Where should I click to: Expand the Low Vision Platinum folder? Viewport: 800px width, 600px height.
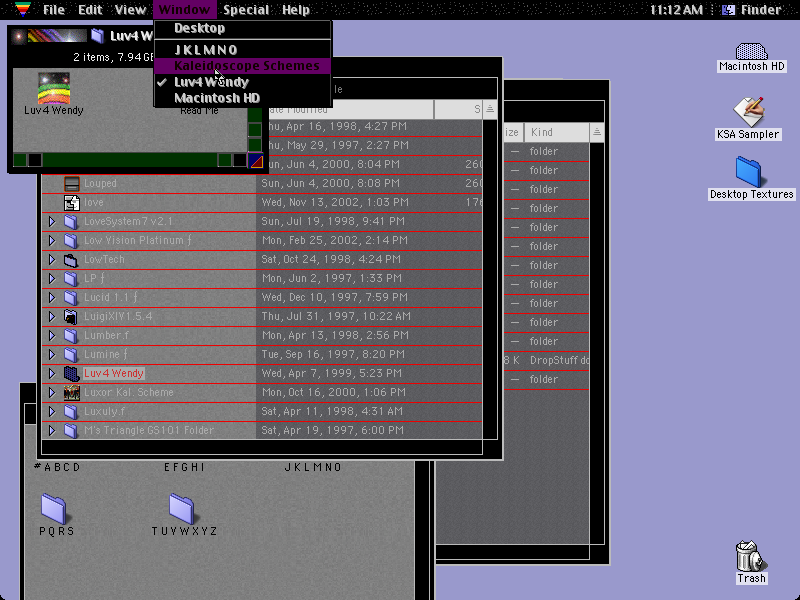(52, 240)
